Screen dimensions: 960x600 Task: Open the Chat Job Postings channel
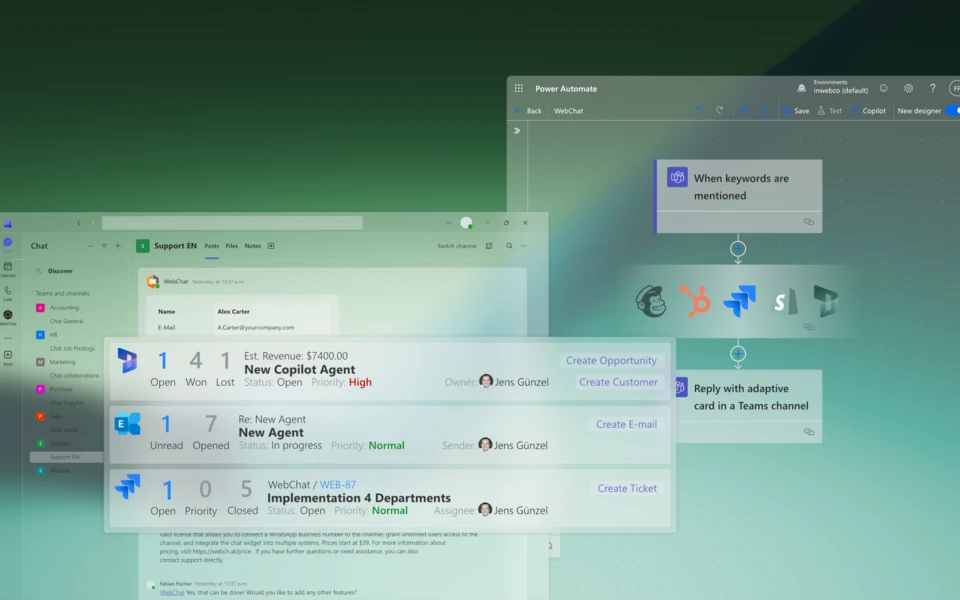click(x=72, y=348)
